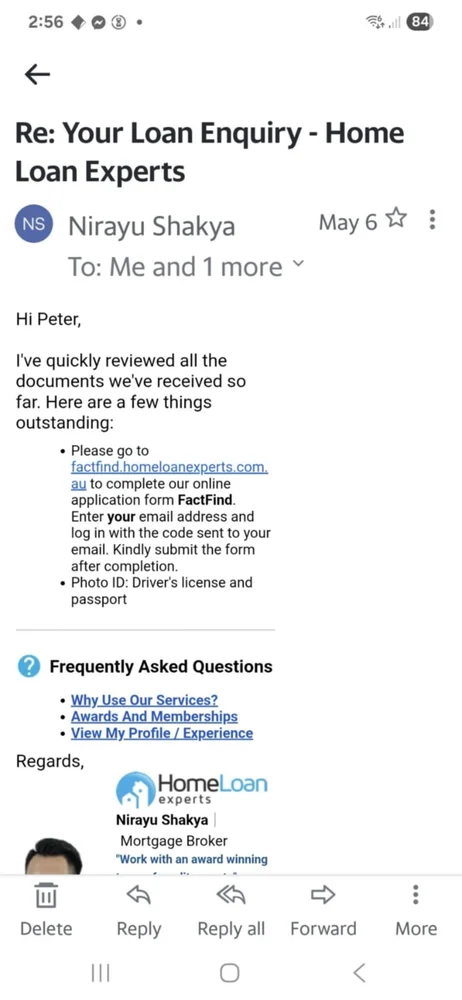Tap the HomeLoan experts logo
This screenshot has height=1000, width=462.
pos(191,788)
